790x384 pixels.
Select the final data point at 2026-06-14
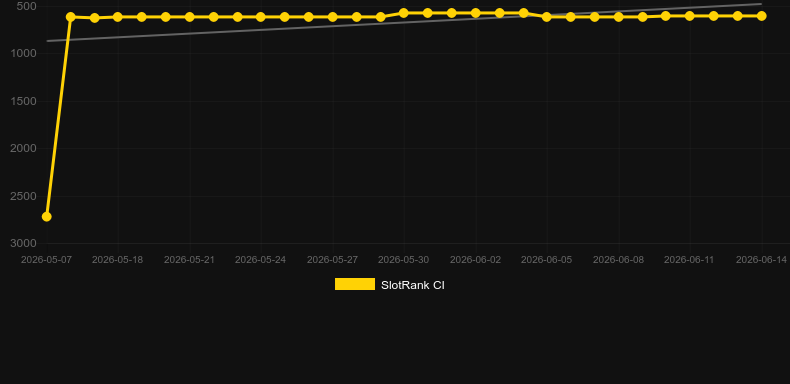[761, 16]
